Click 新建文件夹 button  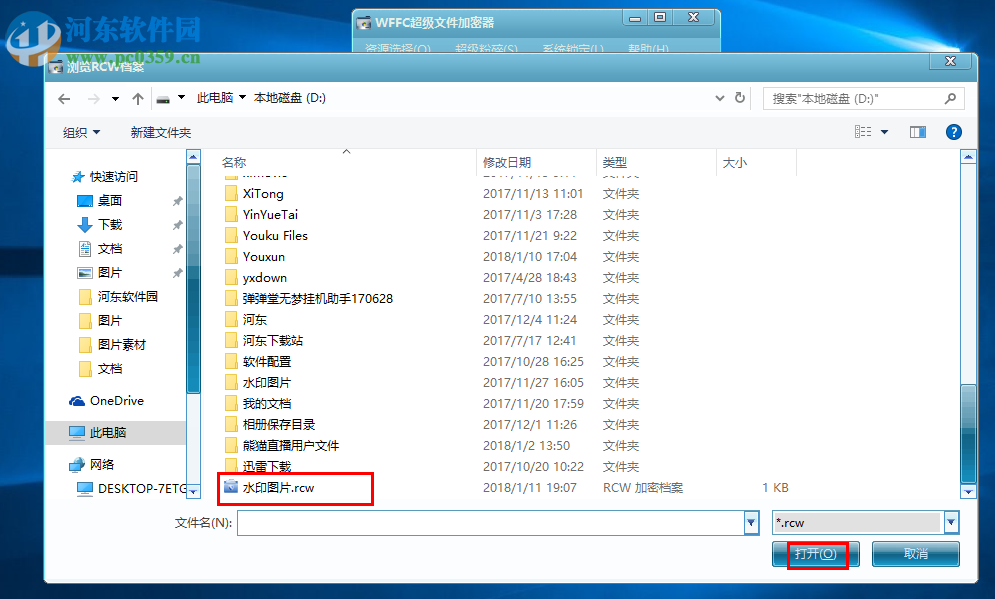click(161, 132)
